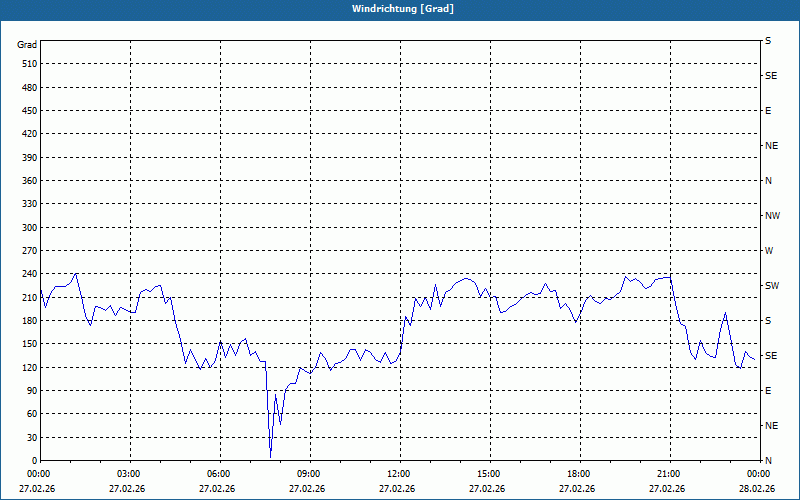Image resolution: width=800 pixels, height=500 pixels.
Task: Click the 15:00 time axis label
Action: tap(488, 474)
